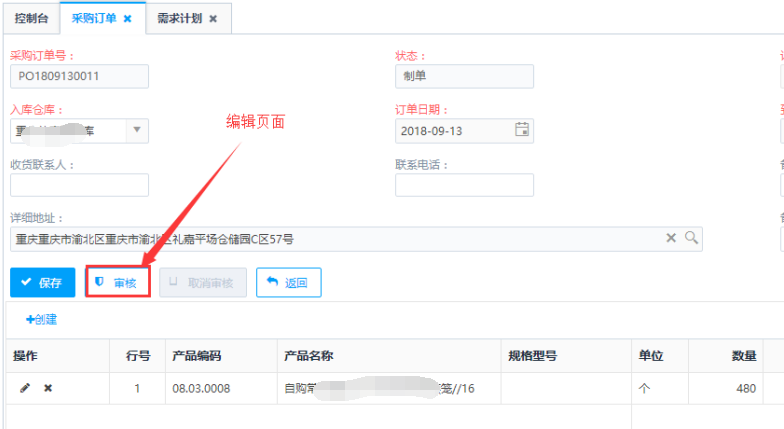
Task: Clear the detailed address with X icon
Action: click(x=672, y=238)
